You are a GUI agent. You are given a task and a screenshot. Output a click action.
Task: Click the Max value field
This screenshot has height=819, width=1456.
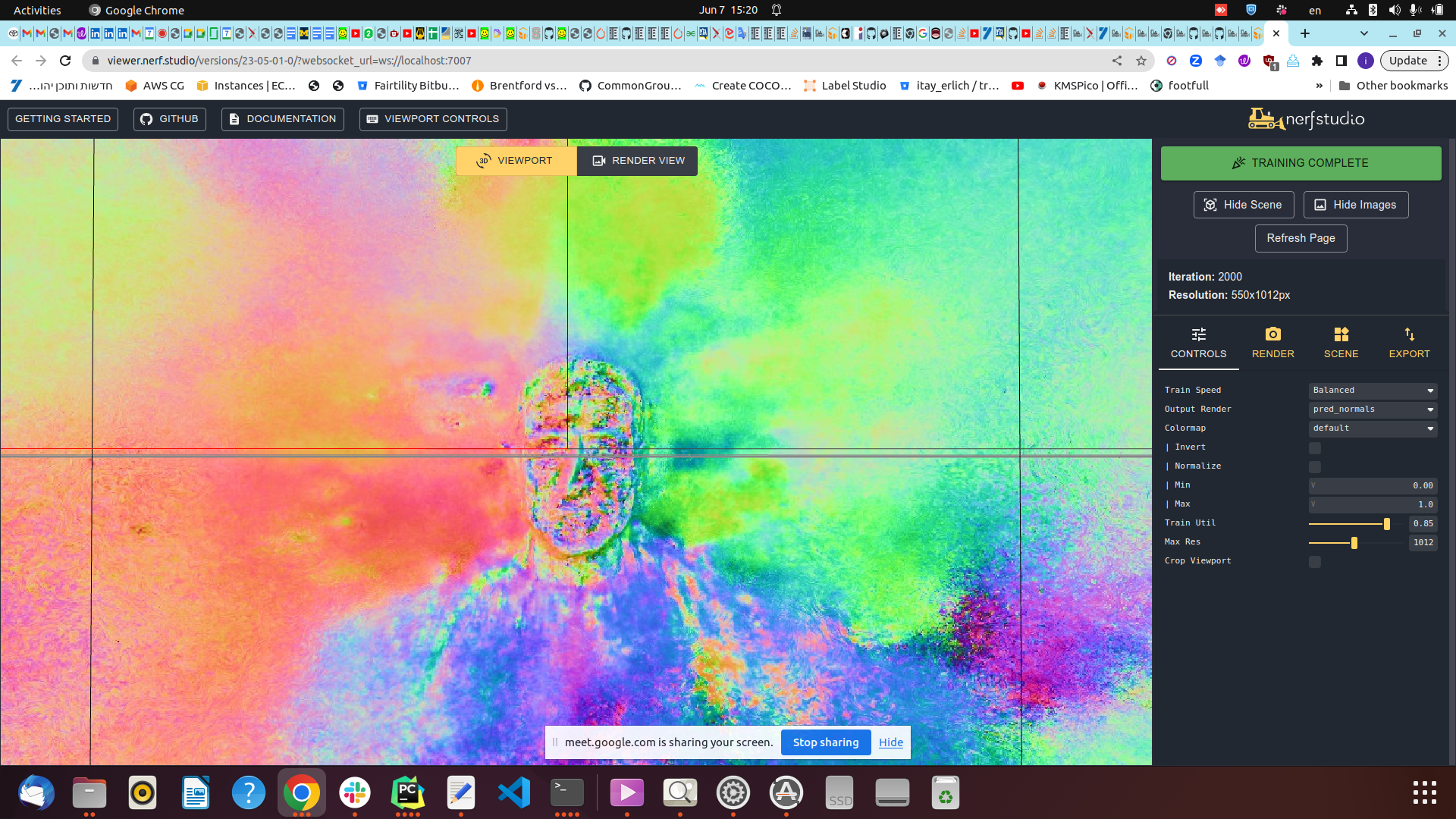[1373, 504]
